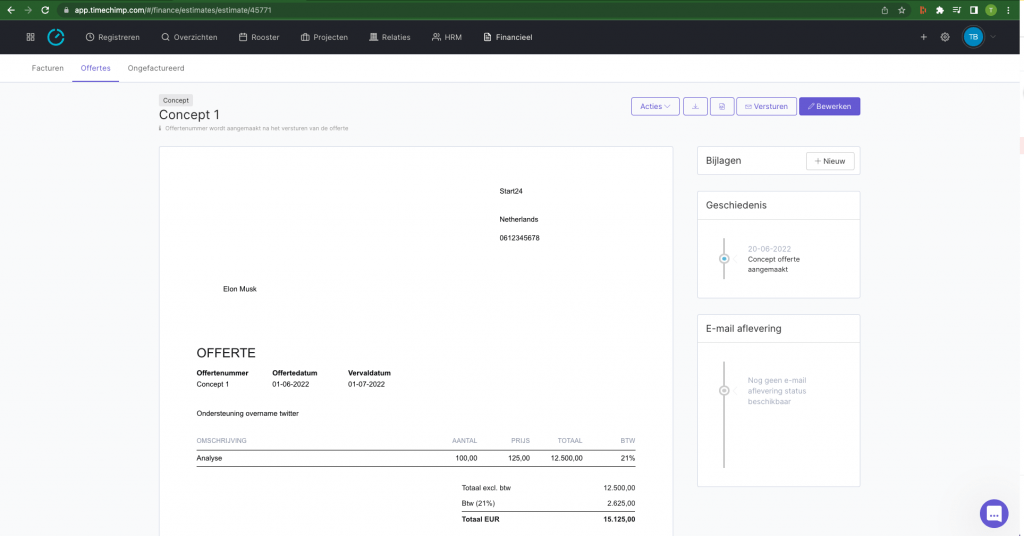The height and width of the screenshot is (536, 1024).
Task: Click the TimeChimp logo icon
Action: (x=56, y=37)
